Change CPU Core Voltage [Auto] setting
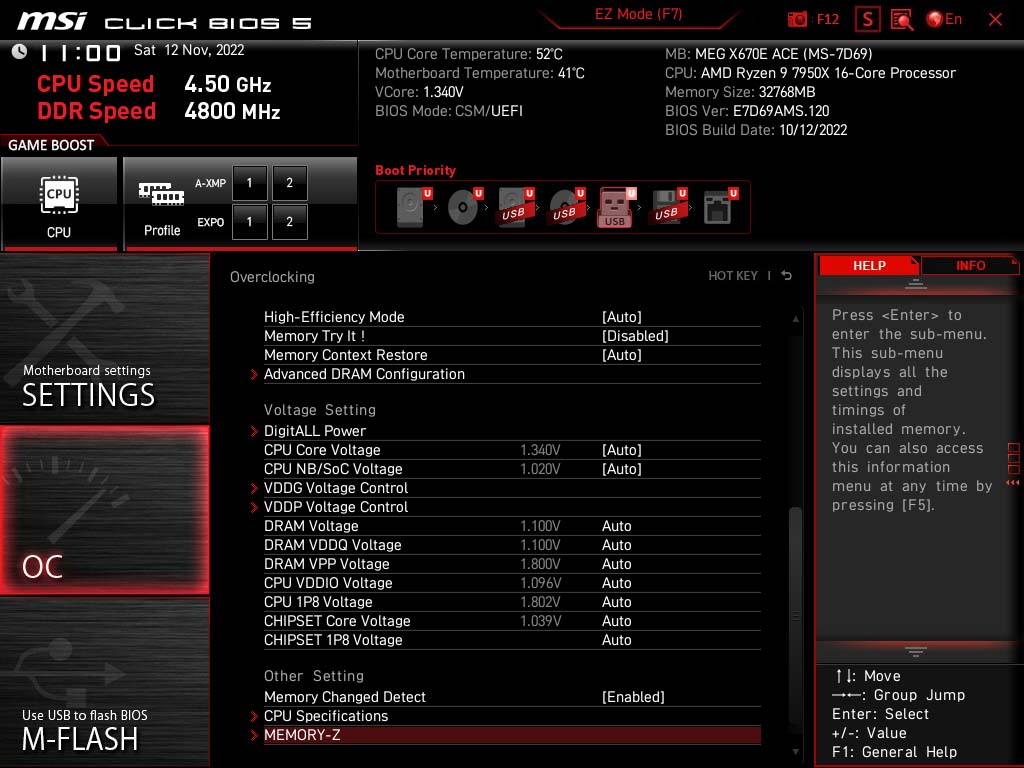 pyautogui.click(x=622, y=450)
